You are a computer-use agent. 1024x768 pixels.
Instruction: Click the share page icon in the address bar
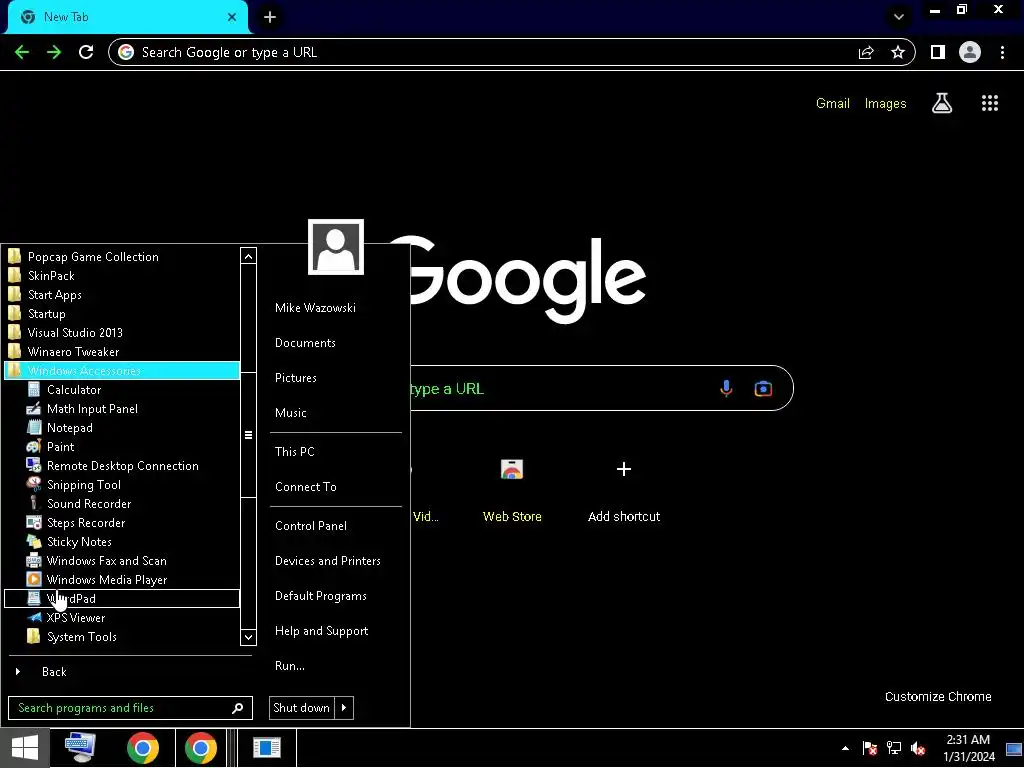coord(866,52)
